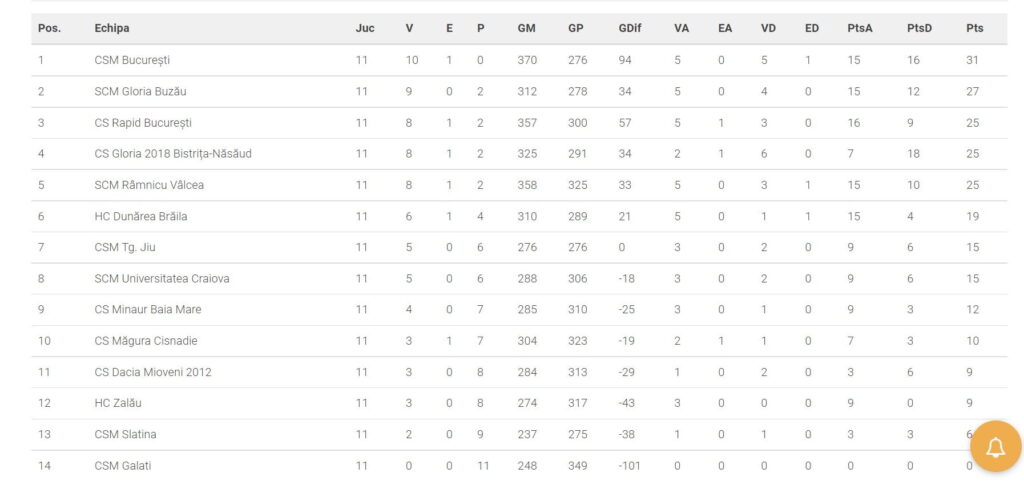Click the GM column header

[526, 29]
